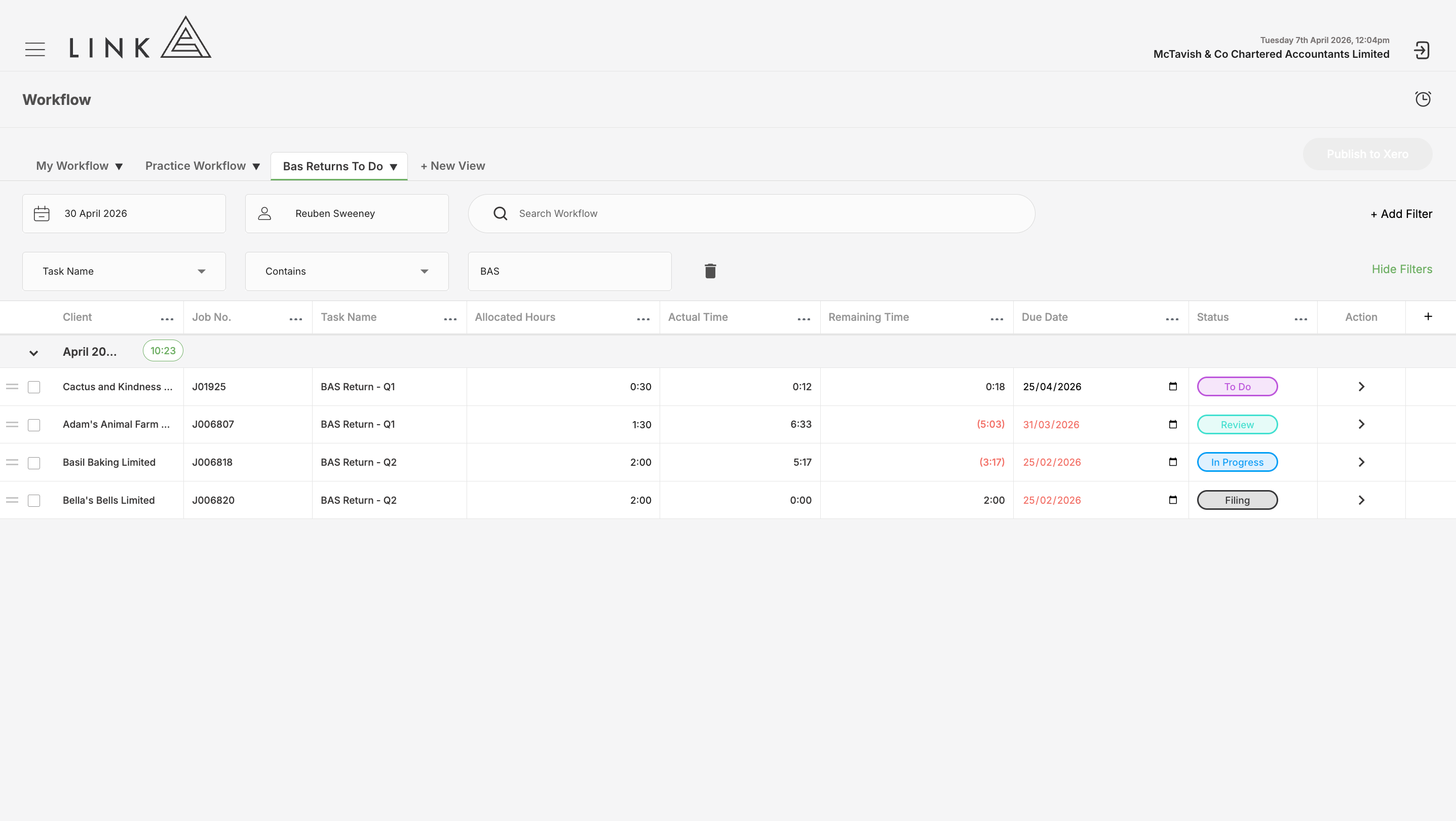Change the Filing status pill
1456x821 pixels.
[x=1237, y=500]
